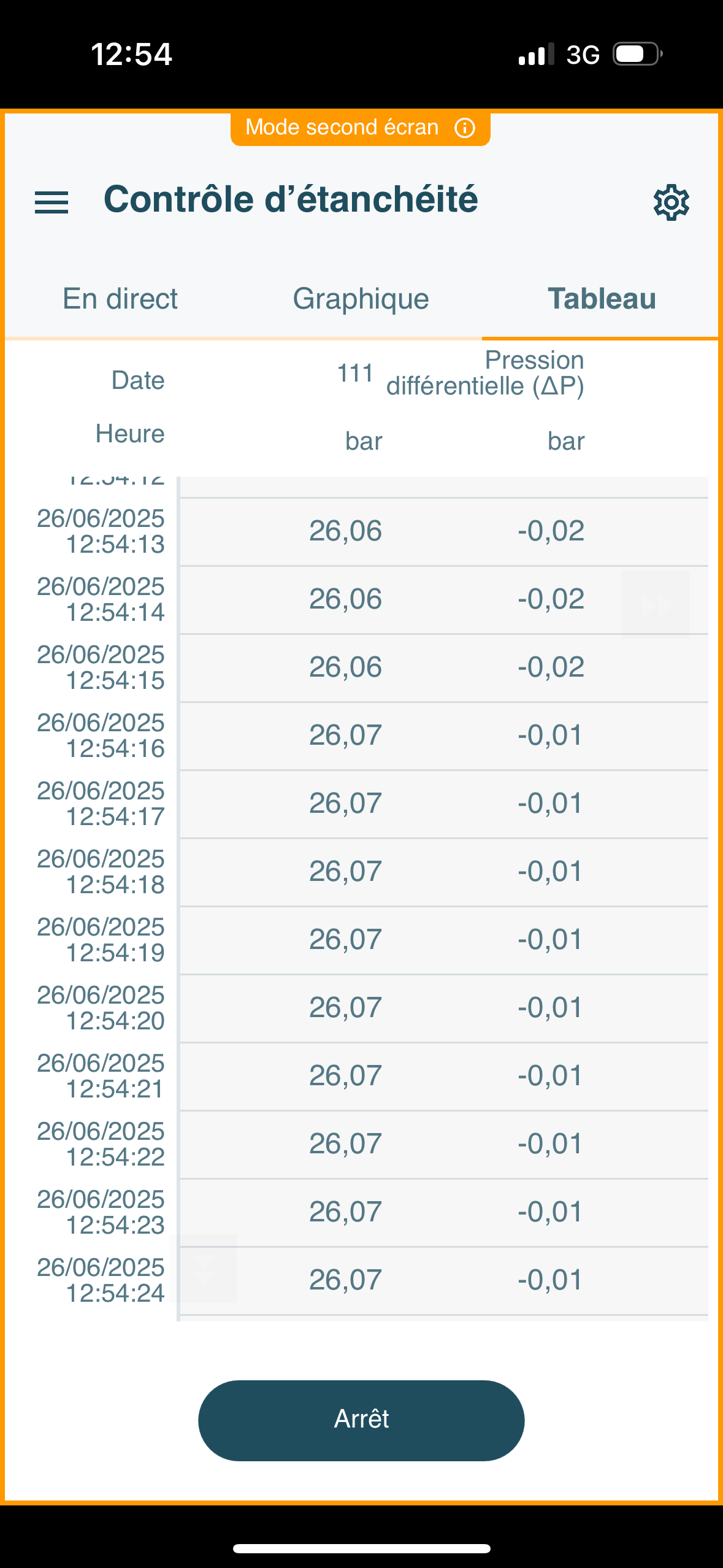Switch to the Graphique tab
This screenshot has width=723, height=1568.
tap(361, 299)
